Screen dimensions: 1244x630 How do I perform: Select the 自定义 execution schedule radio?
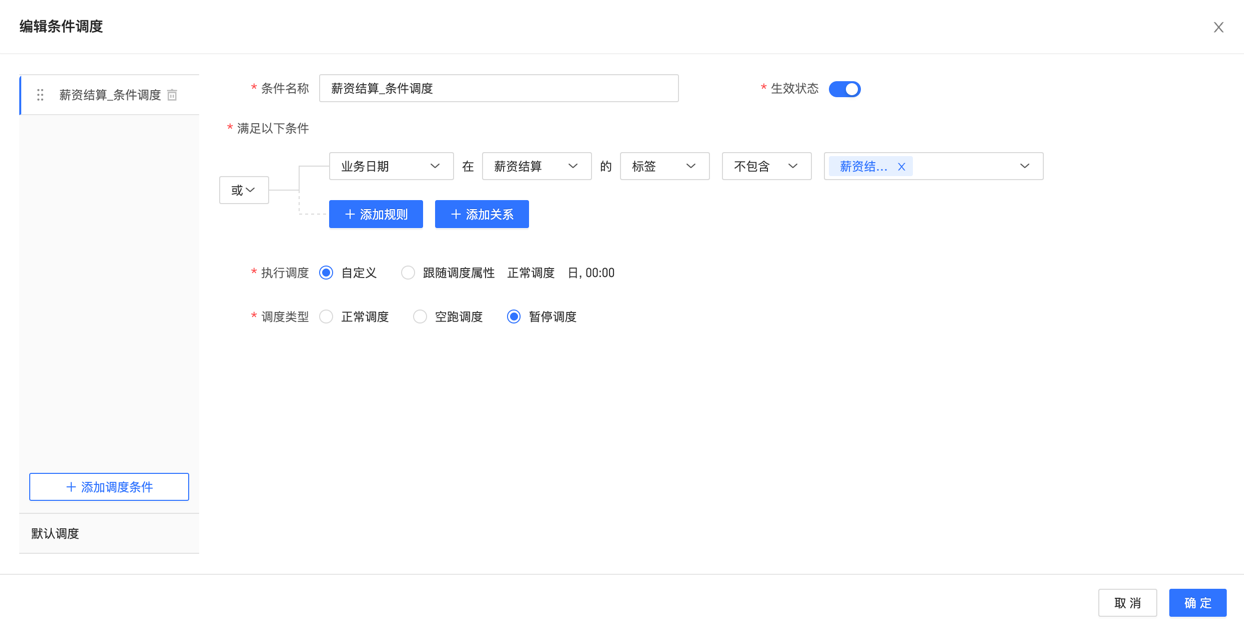click(x=326, y=273)
